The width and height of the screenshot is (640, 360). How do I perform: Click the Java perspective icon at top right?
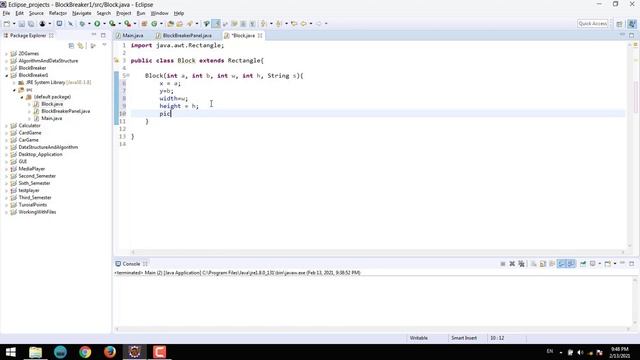pyautogui.click(x=632, y=24)
